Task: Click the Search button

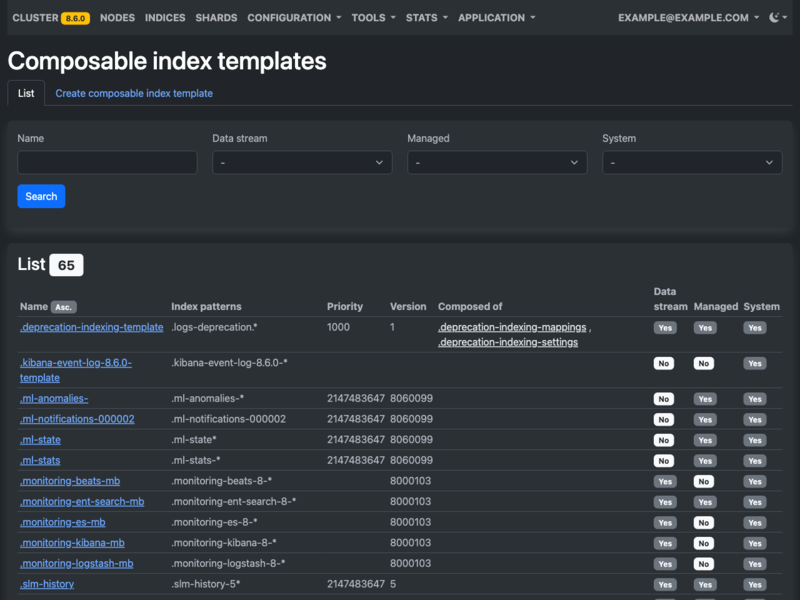Action: click(41, 196)
